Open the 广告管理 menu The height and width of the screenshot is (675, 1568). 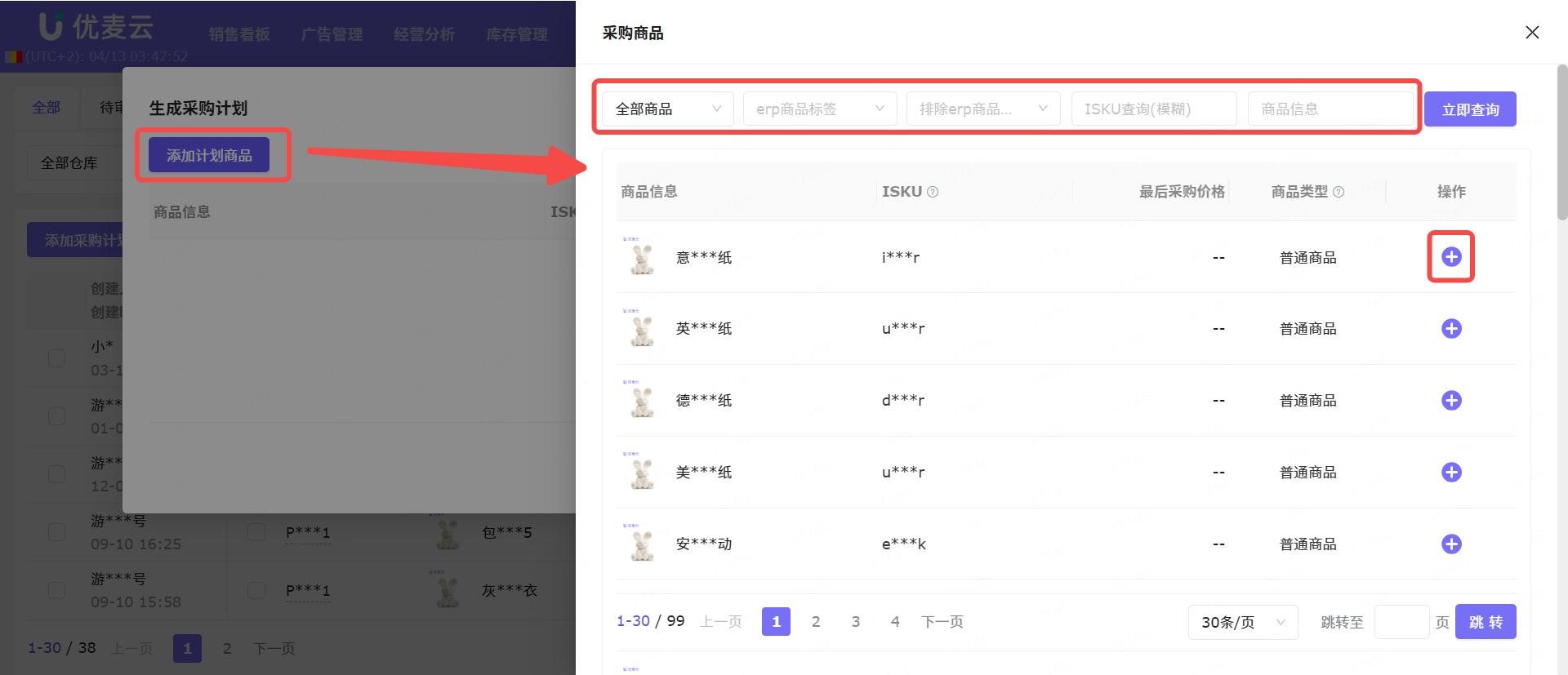click(x=332, y=34)
